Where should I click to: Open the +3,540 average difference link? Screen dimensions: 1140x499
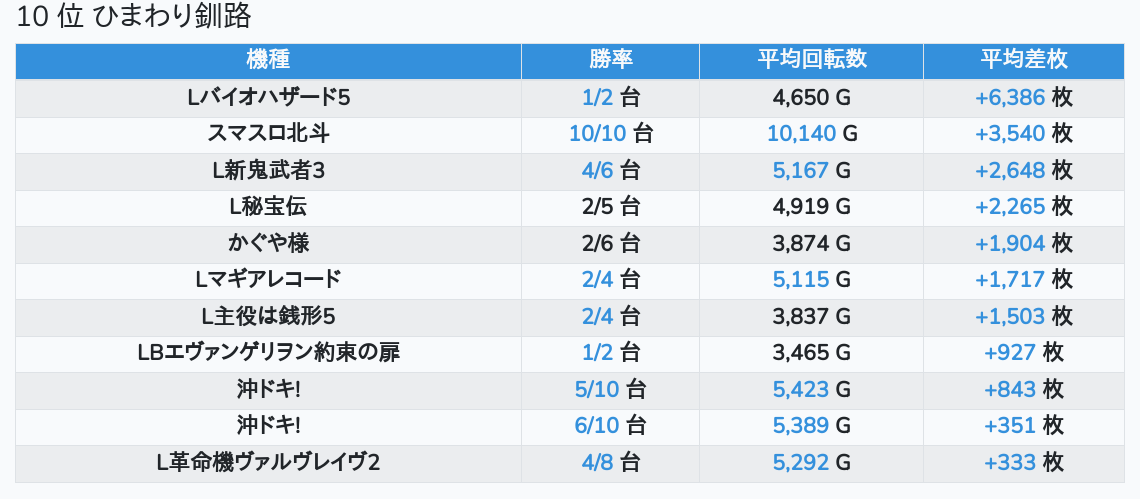1010,134
